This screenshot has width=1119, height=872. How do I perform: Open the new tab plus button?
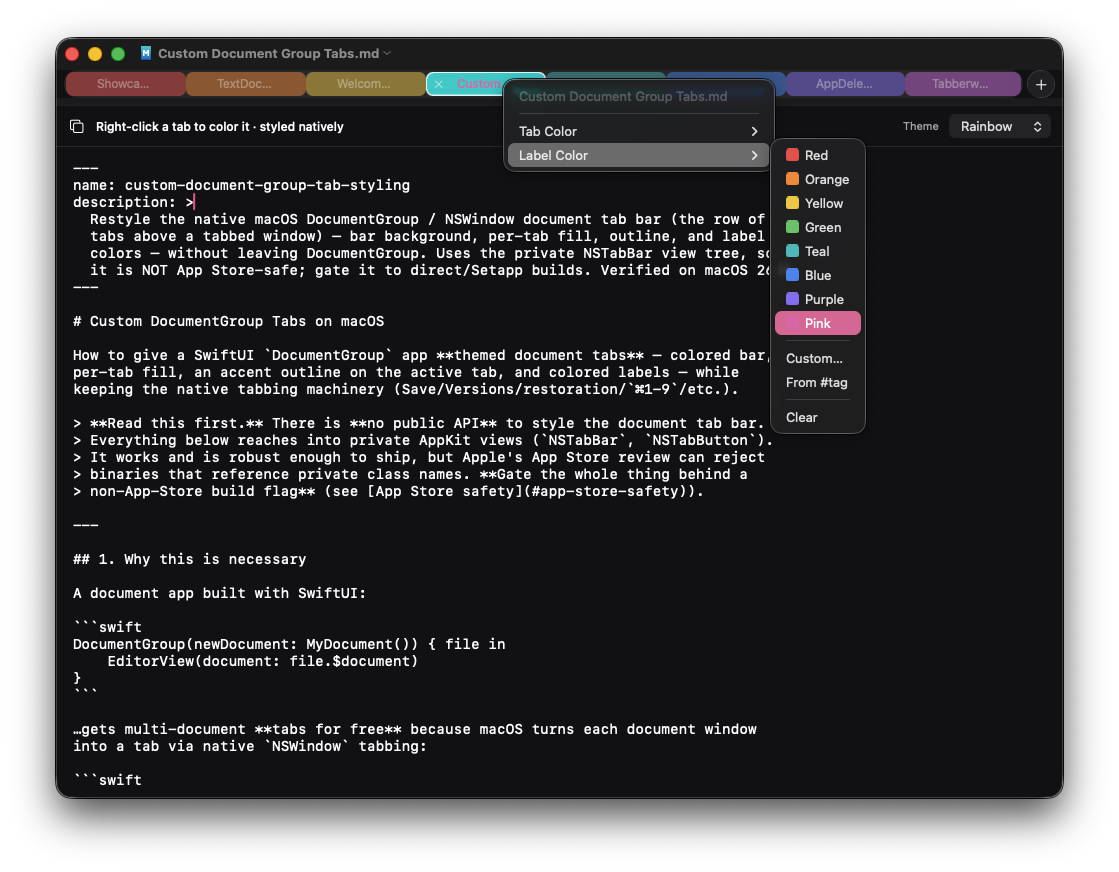(1040, 84)
